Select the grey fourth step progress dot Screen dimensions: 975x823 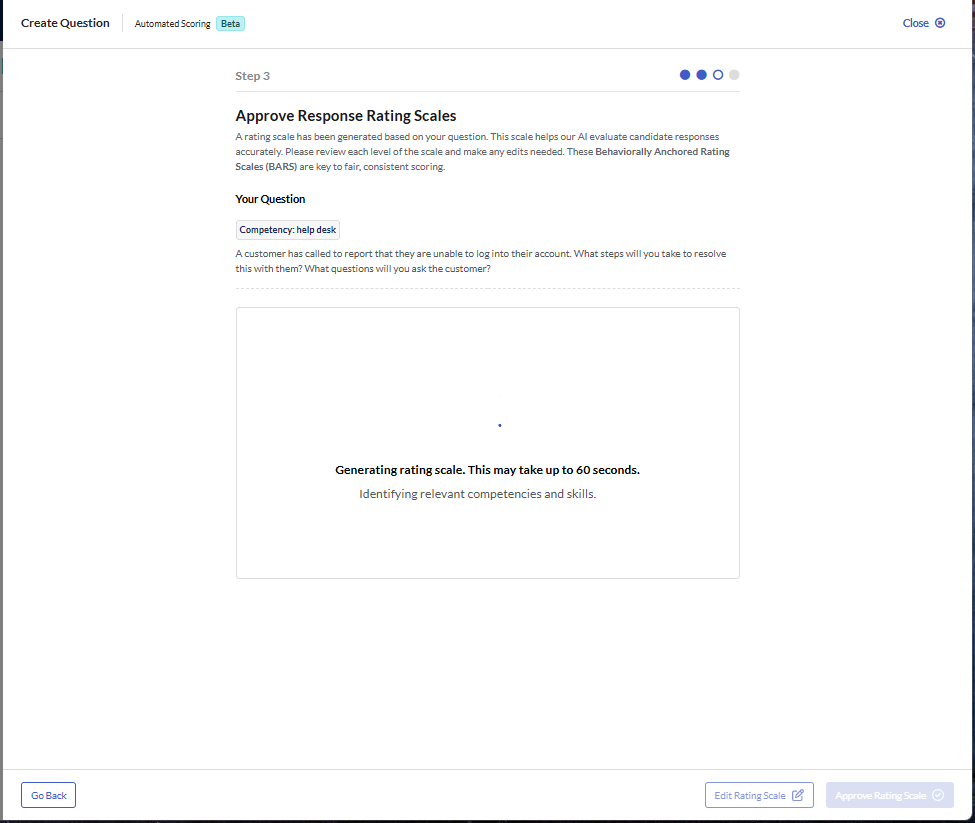[x=734, y=75]
